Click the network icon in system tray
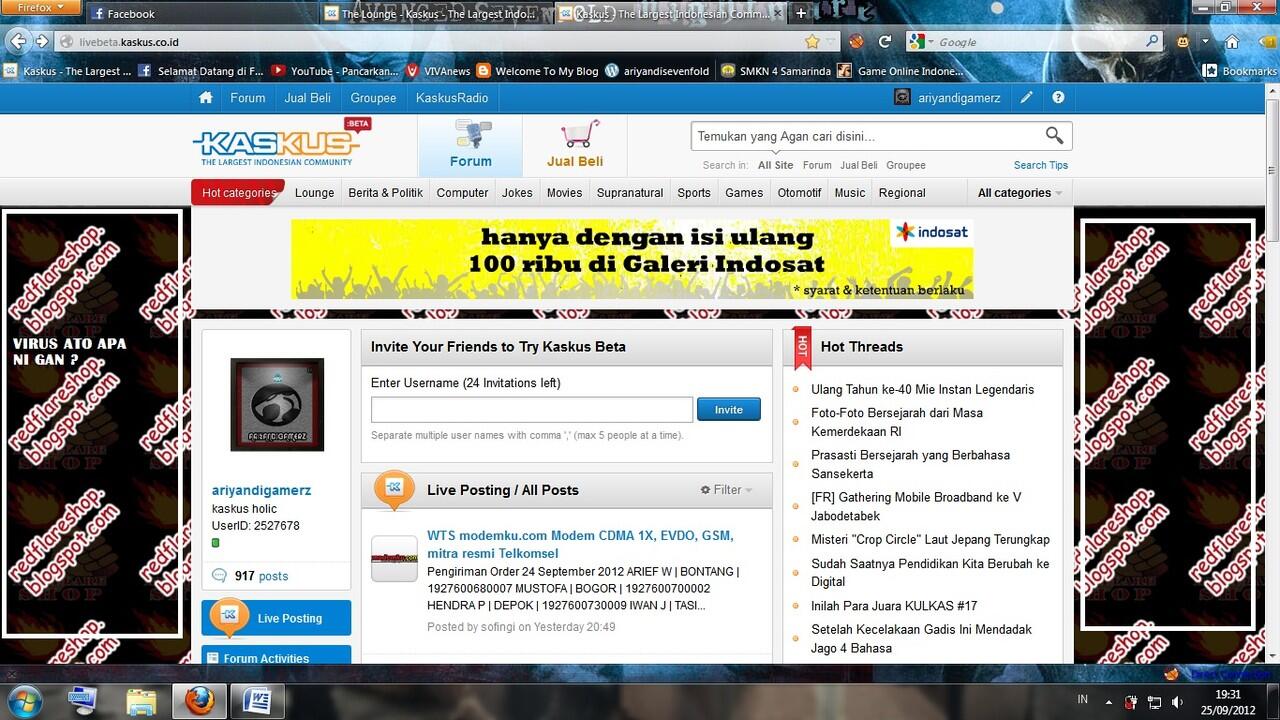1280x720 pixels. (1154, 702)
